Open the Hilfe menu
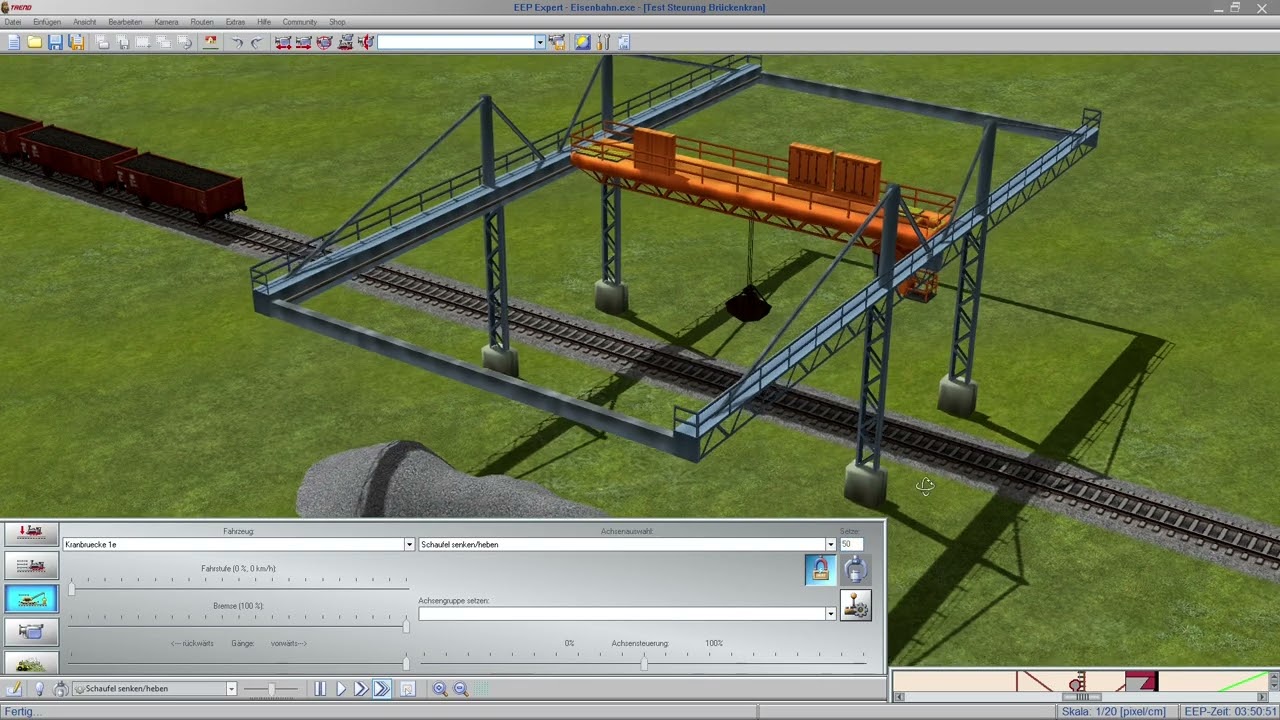 (x=264, y=22)
